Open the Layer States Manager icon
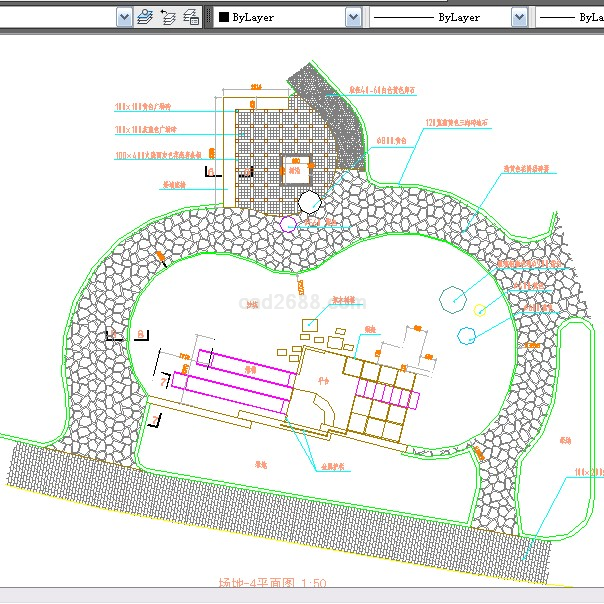 click(x=191, y=17)
